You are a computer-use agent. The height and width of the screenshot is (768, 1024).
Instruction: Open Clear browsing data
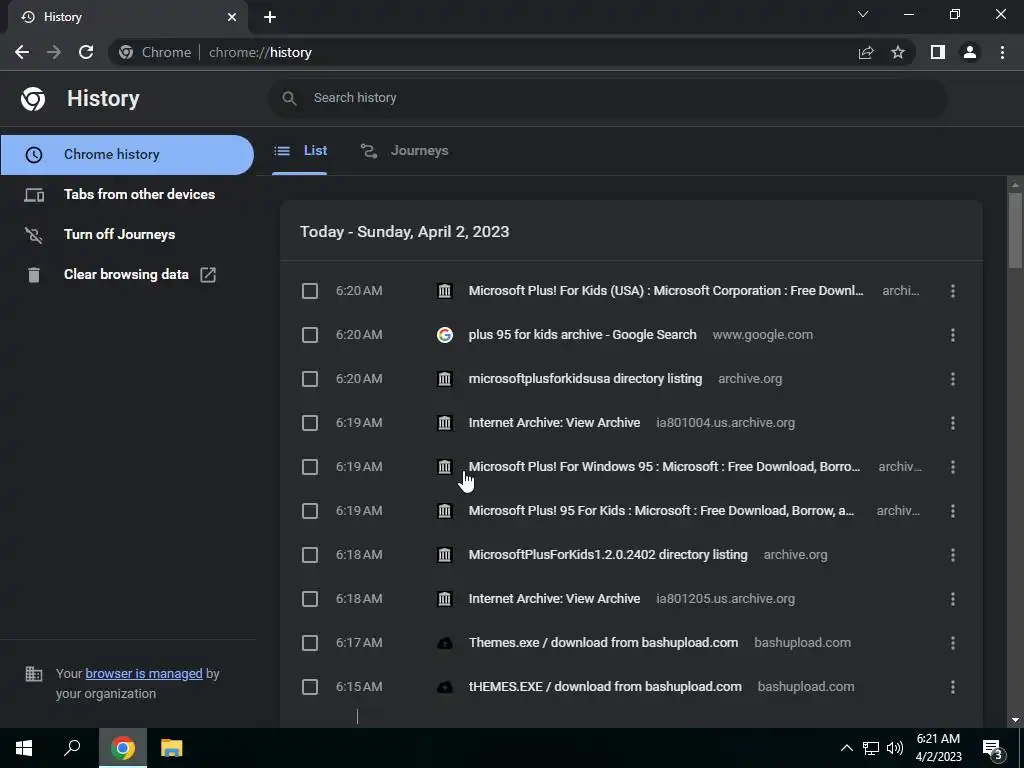pos(127,274)
